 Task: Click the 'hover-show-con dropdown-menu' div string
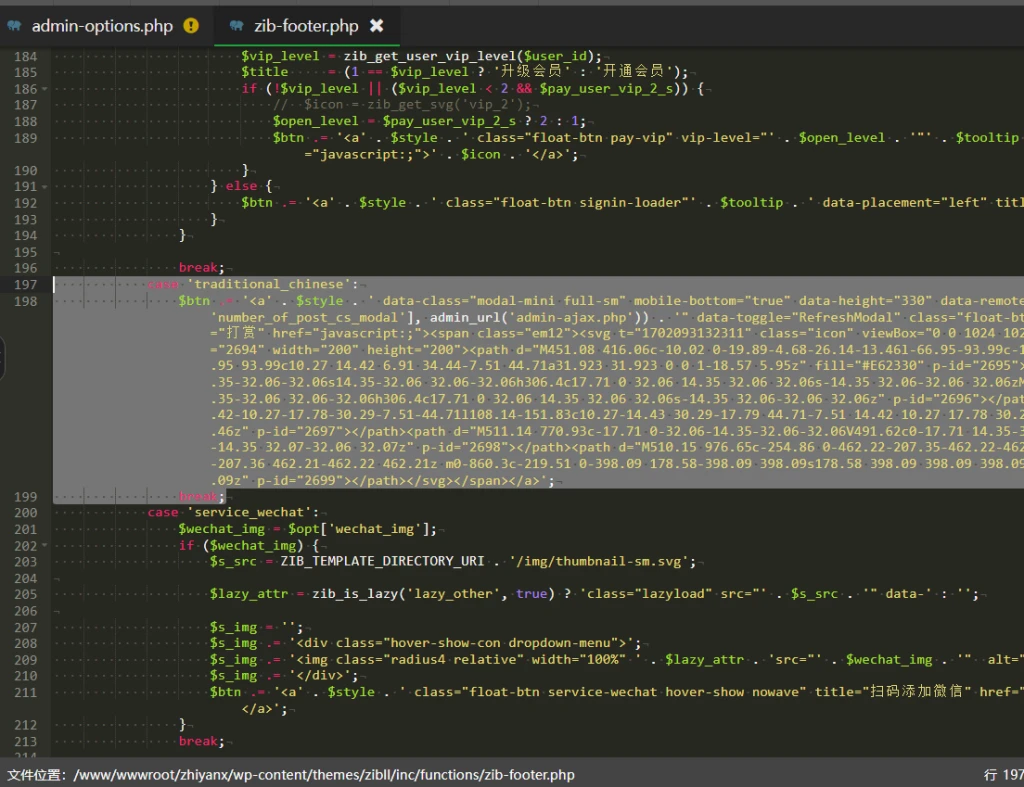click(465, 643)
